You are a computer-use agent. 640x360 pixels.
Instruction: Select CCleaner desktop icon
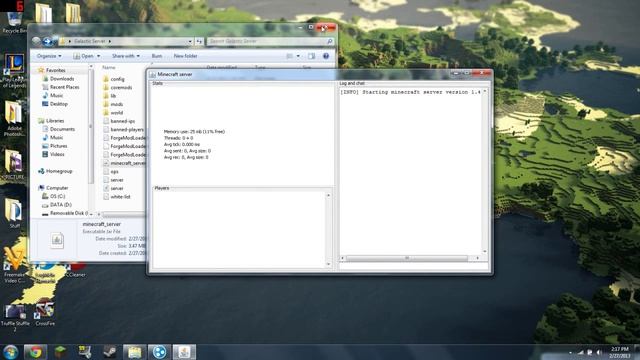[x=76, y=271]
